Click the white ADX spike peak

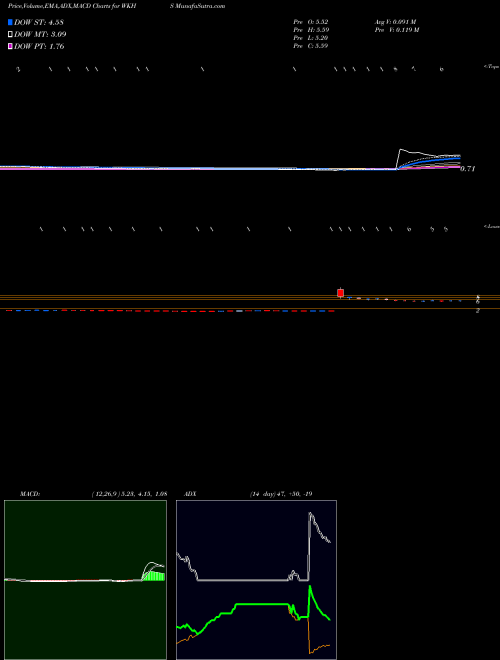(x=310, y=514)
